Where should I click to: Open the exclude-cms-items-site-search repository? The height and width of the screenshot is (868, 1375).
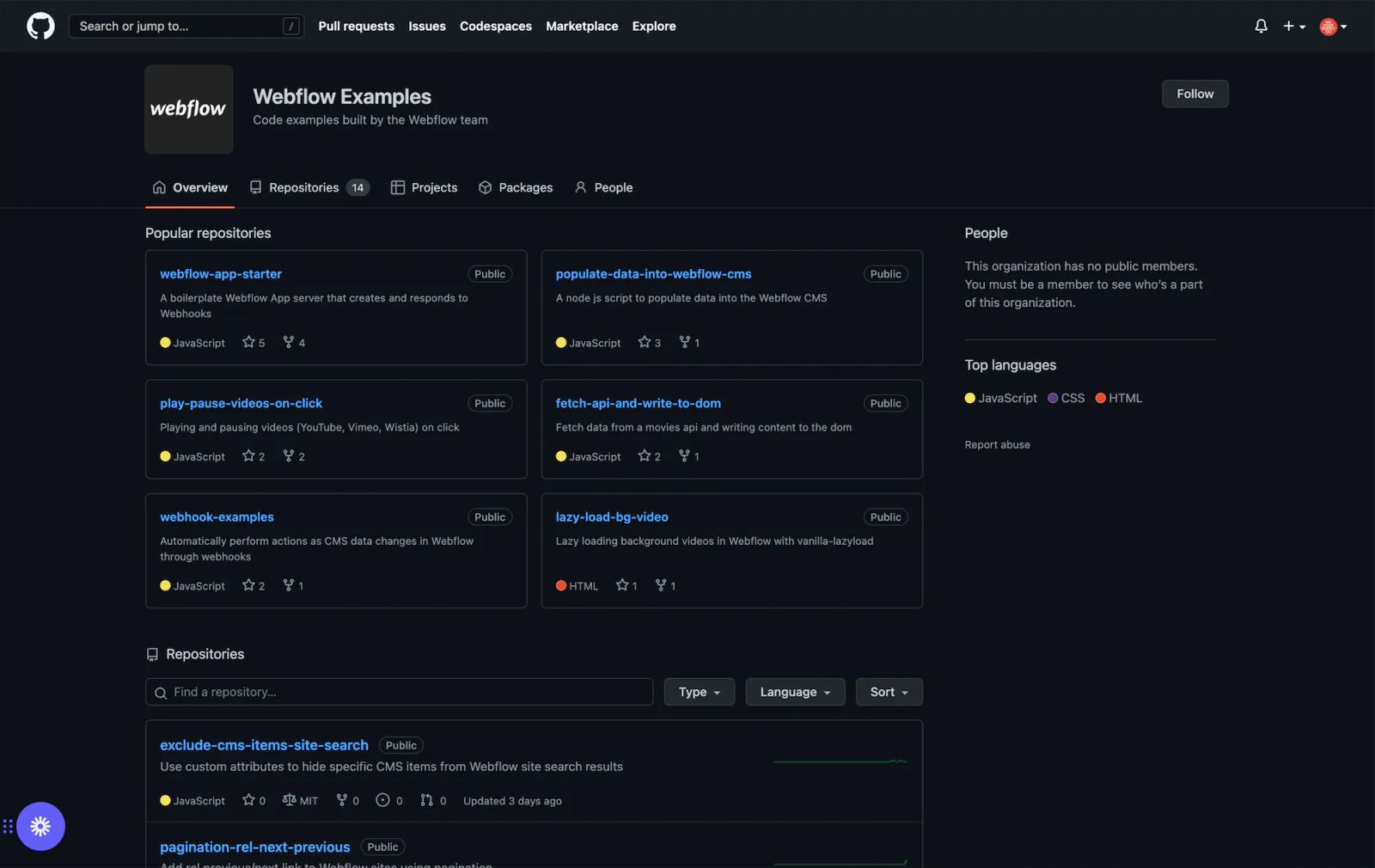point(264,745)
